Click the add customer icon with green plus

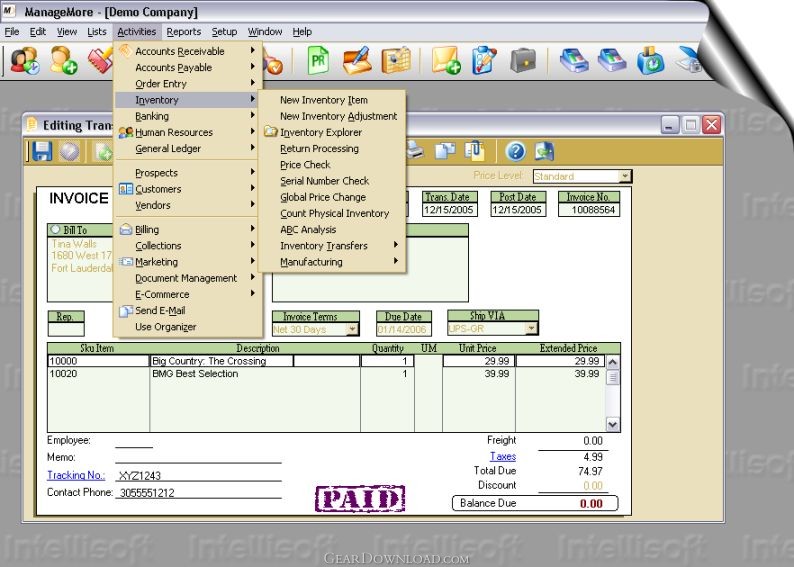pyautogui.click(x=64, y=61)
